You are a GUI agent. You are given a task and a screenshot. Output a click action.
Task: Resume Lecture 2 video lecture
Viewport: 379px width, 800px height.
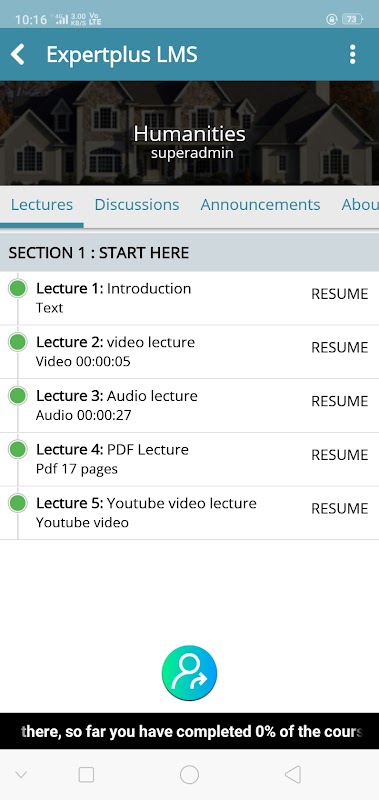tap(340, 347)
